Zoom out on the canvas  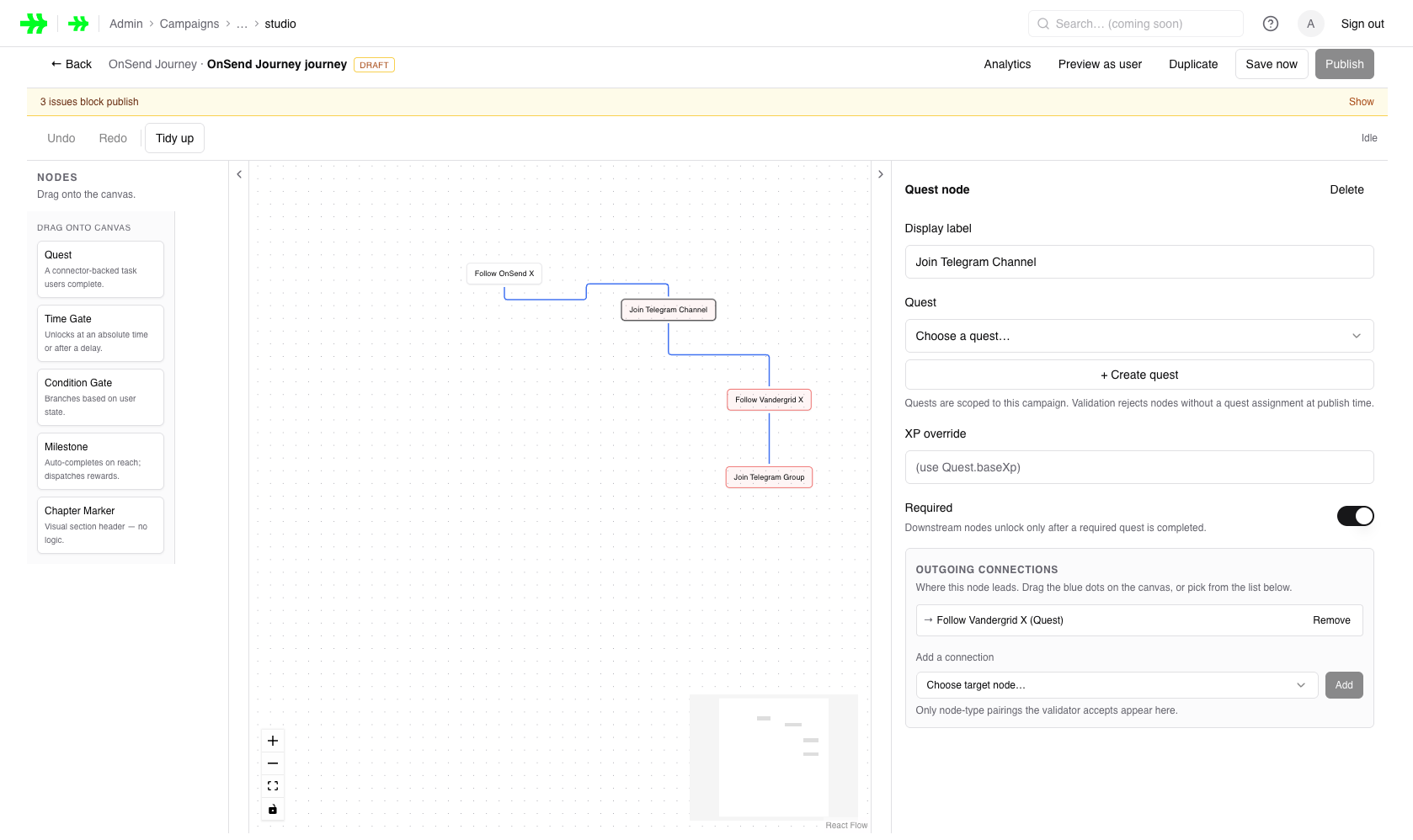[273, 763]
